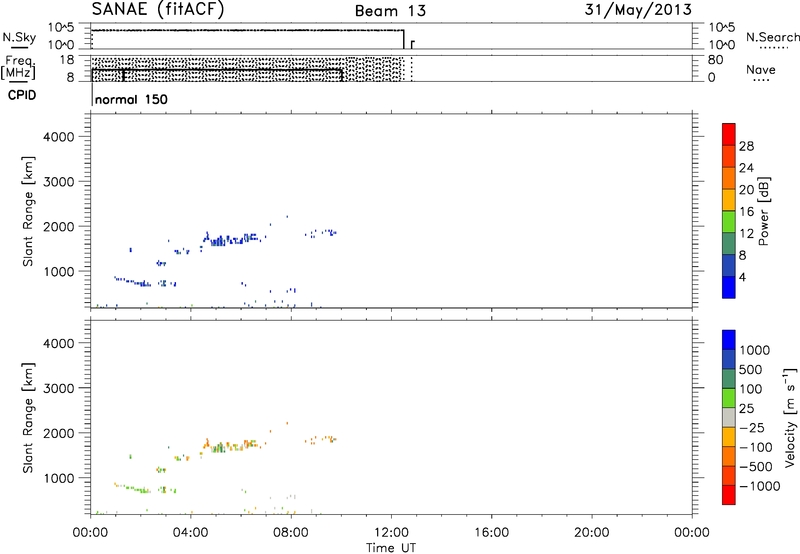Click the '-1000' value on velocity colorbar
This screenshot has height=554, width=800.
pyautogui.click(x=760, y=486)
